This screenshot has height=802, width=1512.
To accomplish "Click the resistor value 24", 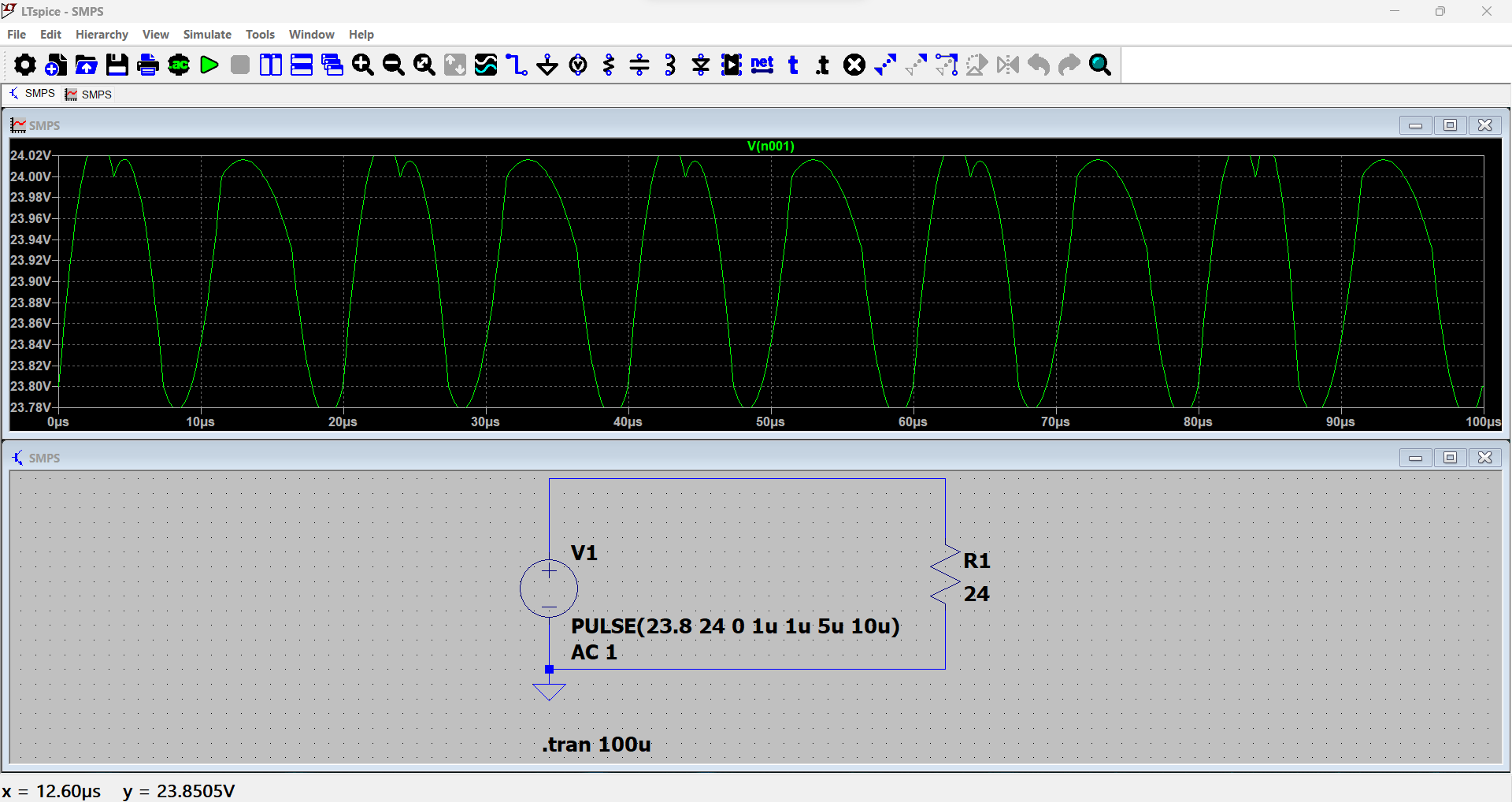I will click(x=976, y=594).
